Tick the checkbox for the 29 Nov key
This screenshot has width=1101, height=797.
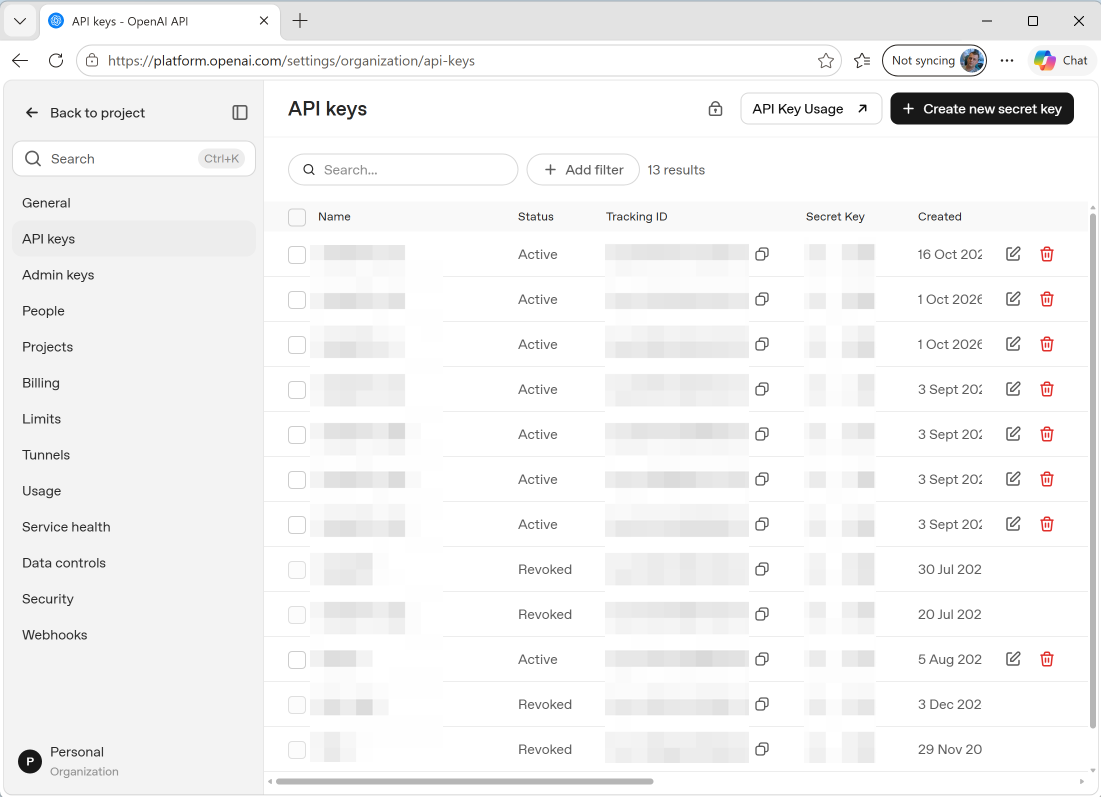297,749
